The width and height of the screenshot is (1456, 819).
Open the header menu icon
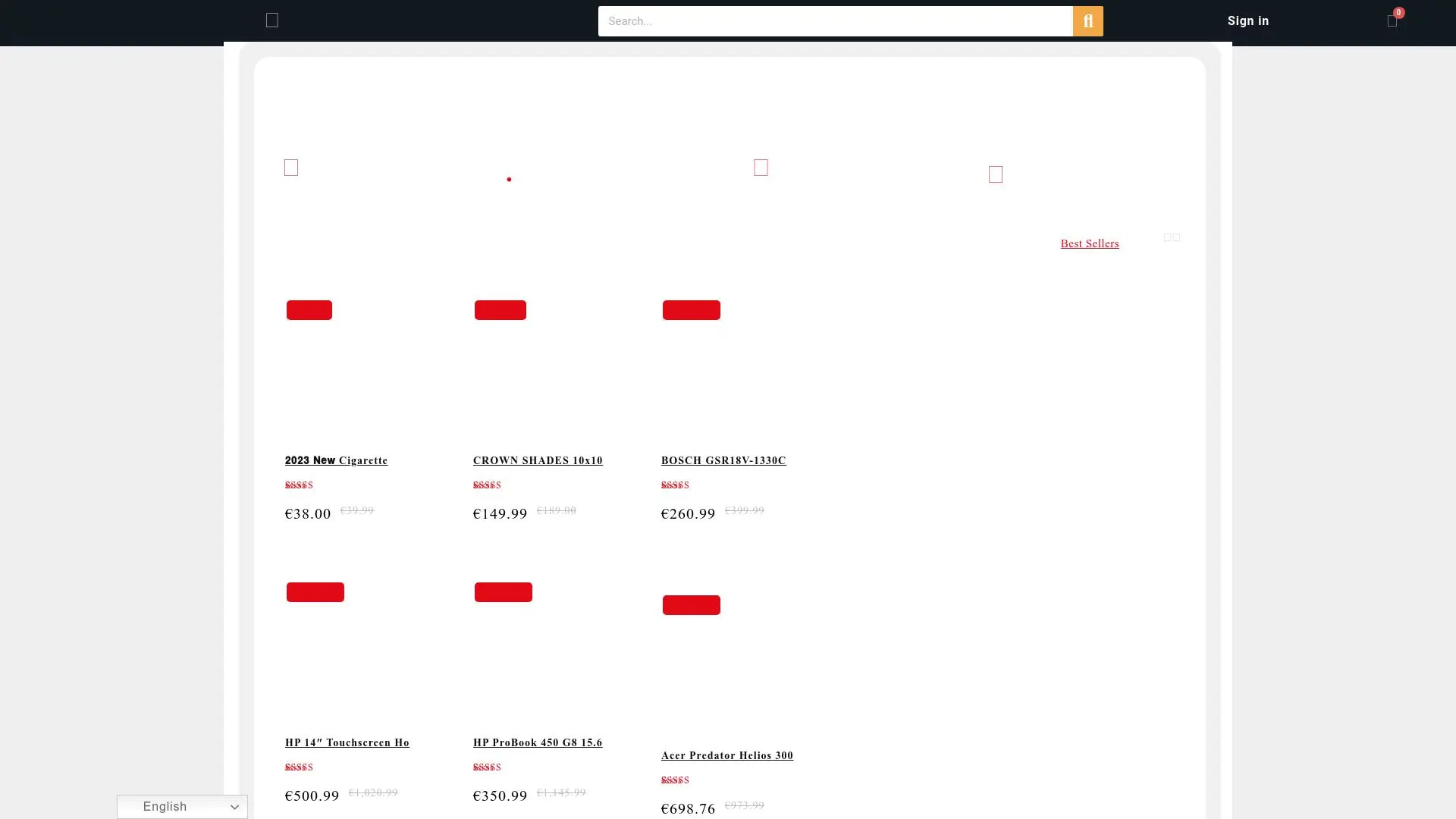(x=272, y=20)
